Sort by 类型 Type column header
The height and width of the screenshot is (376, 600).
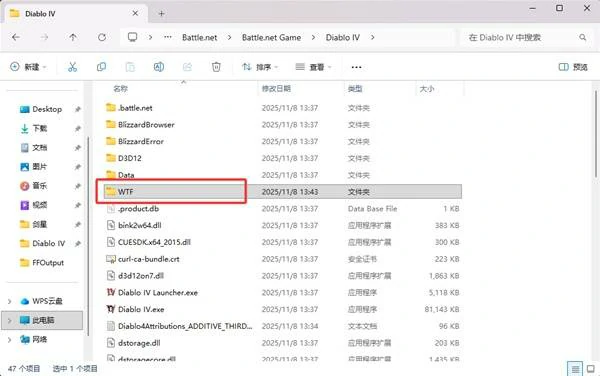pyautogui.click(x=355, y=89)
